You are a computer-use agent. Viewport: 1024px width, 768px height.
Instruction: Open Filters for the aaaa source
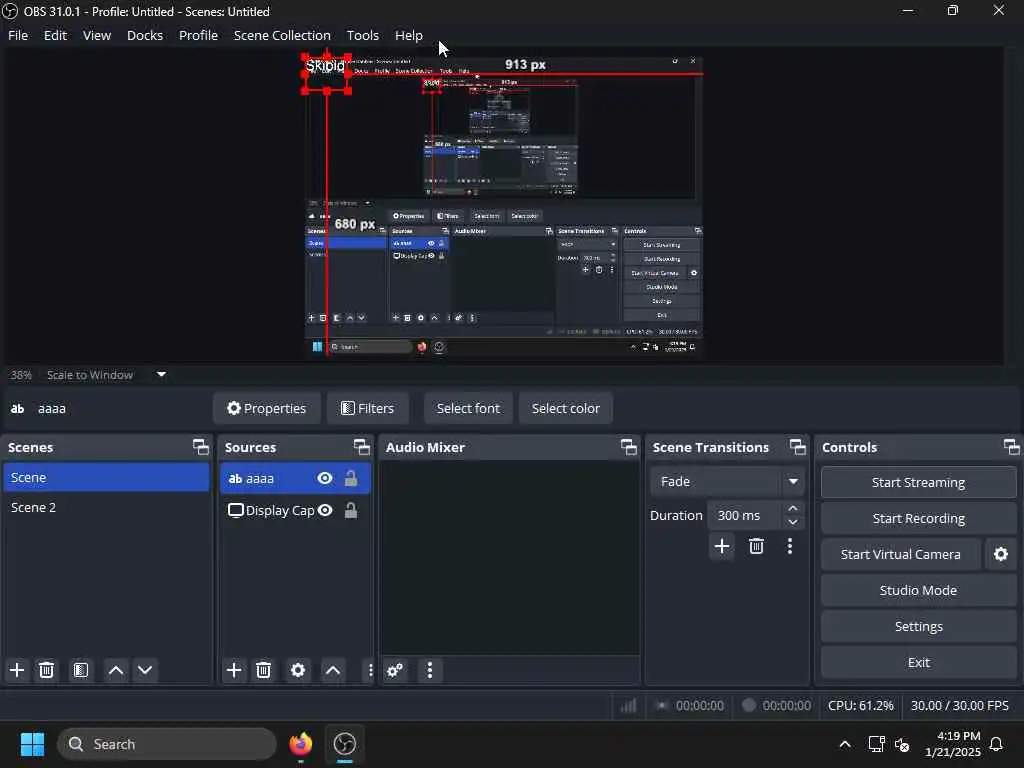(x=368, y=408)
